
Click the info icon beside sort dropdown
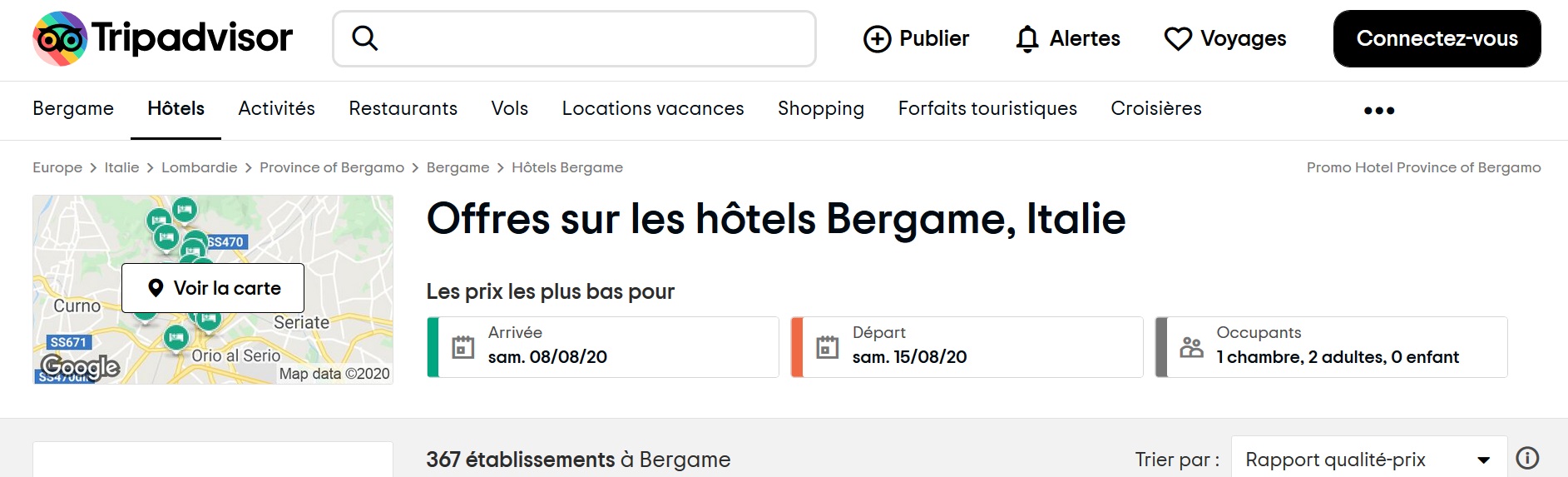tap(1527, 458)
